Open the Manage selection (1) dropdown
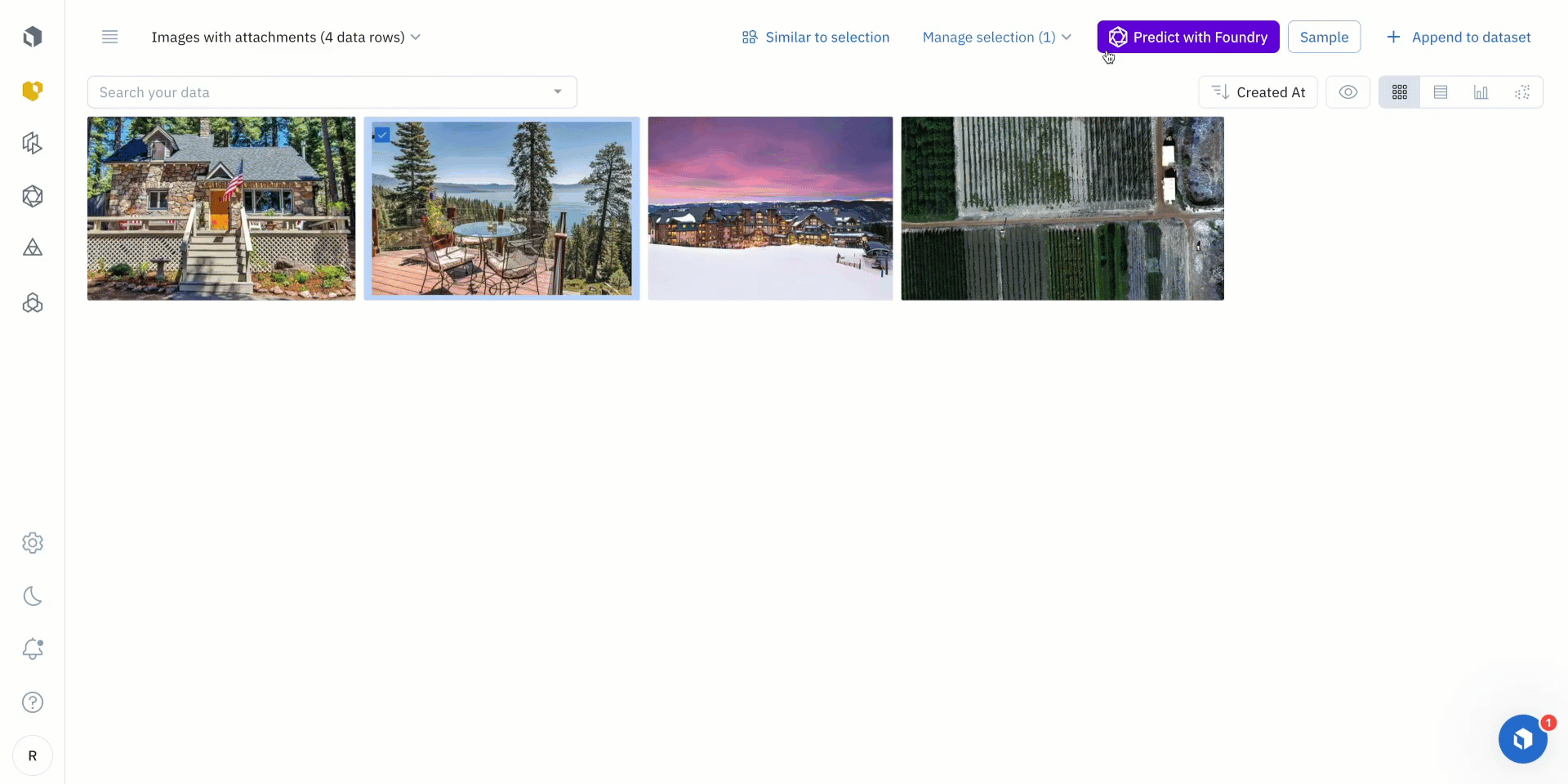The image size is (1568, 784). pos(996,38)
